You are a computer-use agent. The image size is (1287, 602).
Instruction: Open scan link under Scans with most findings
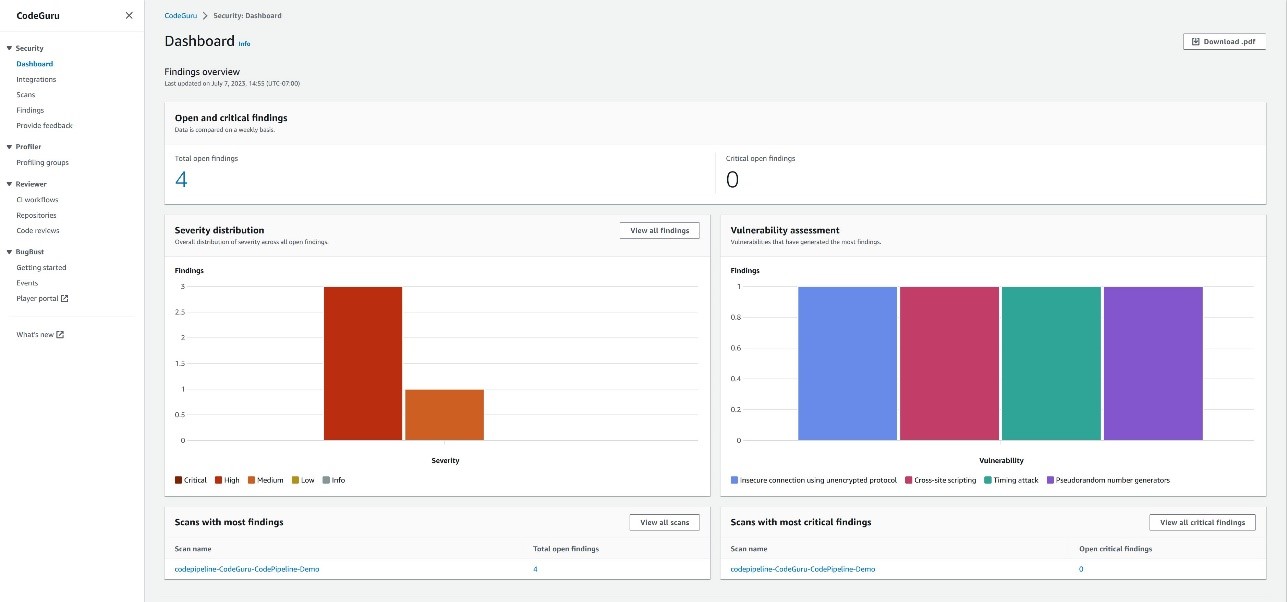pos(247,569)
